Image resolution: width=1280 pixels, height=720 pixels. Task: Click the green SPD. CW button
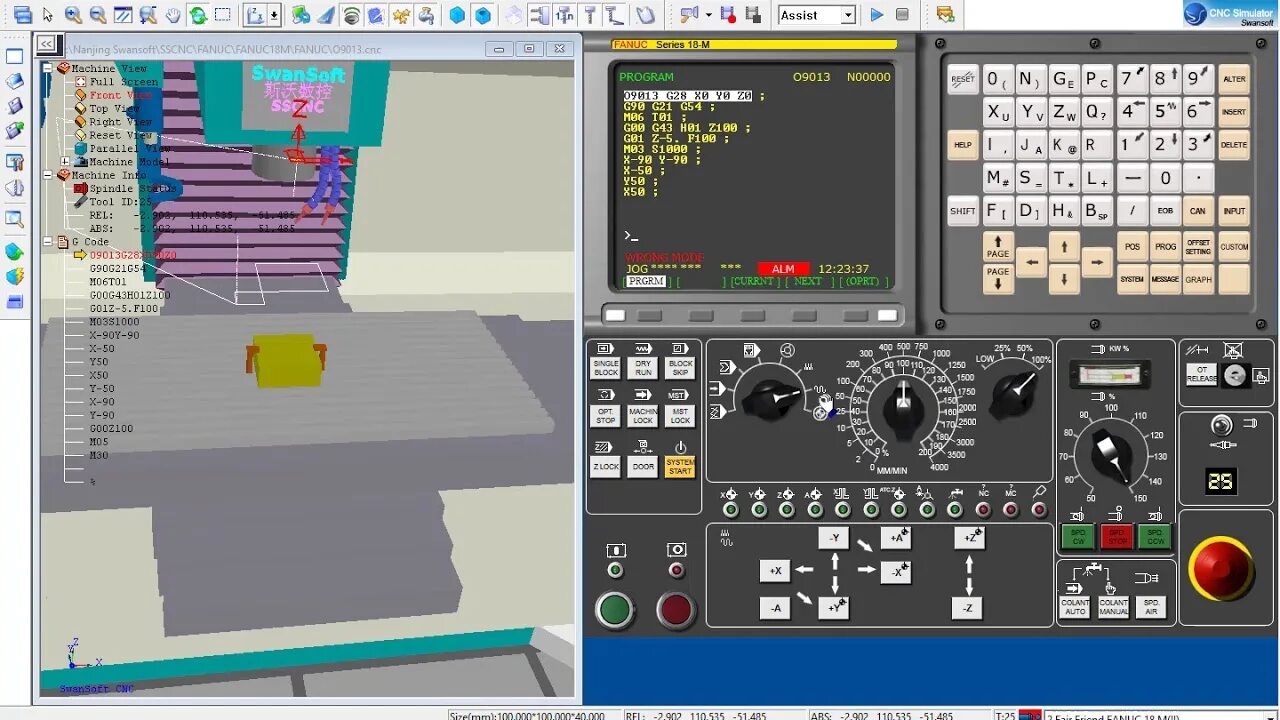click(x=1078, y=537)
